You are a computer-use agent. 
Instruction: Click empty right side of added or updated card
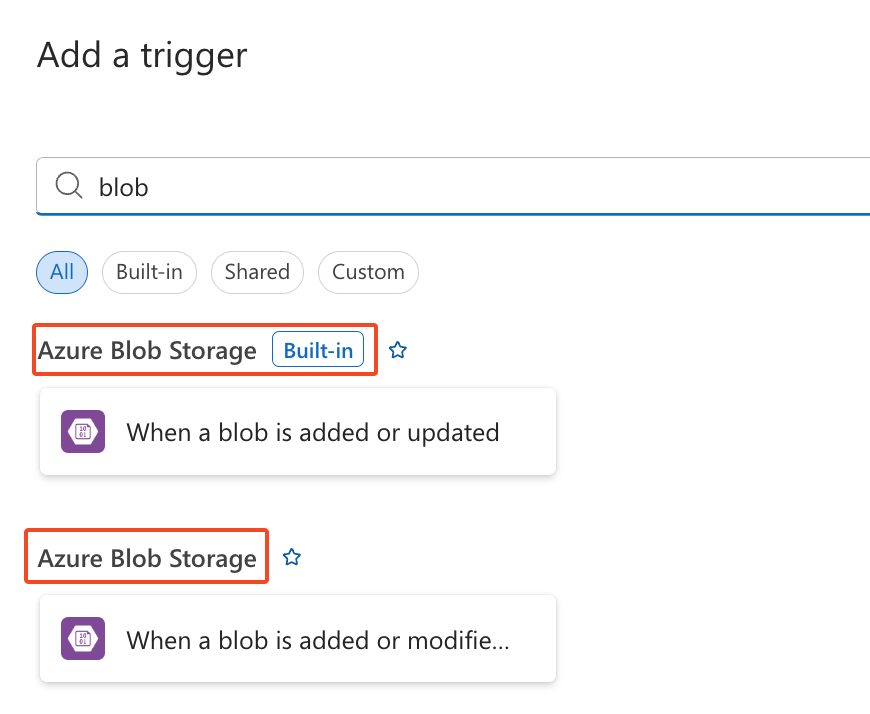528,432
